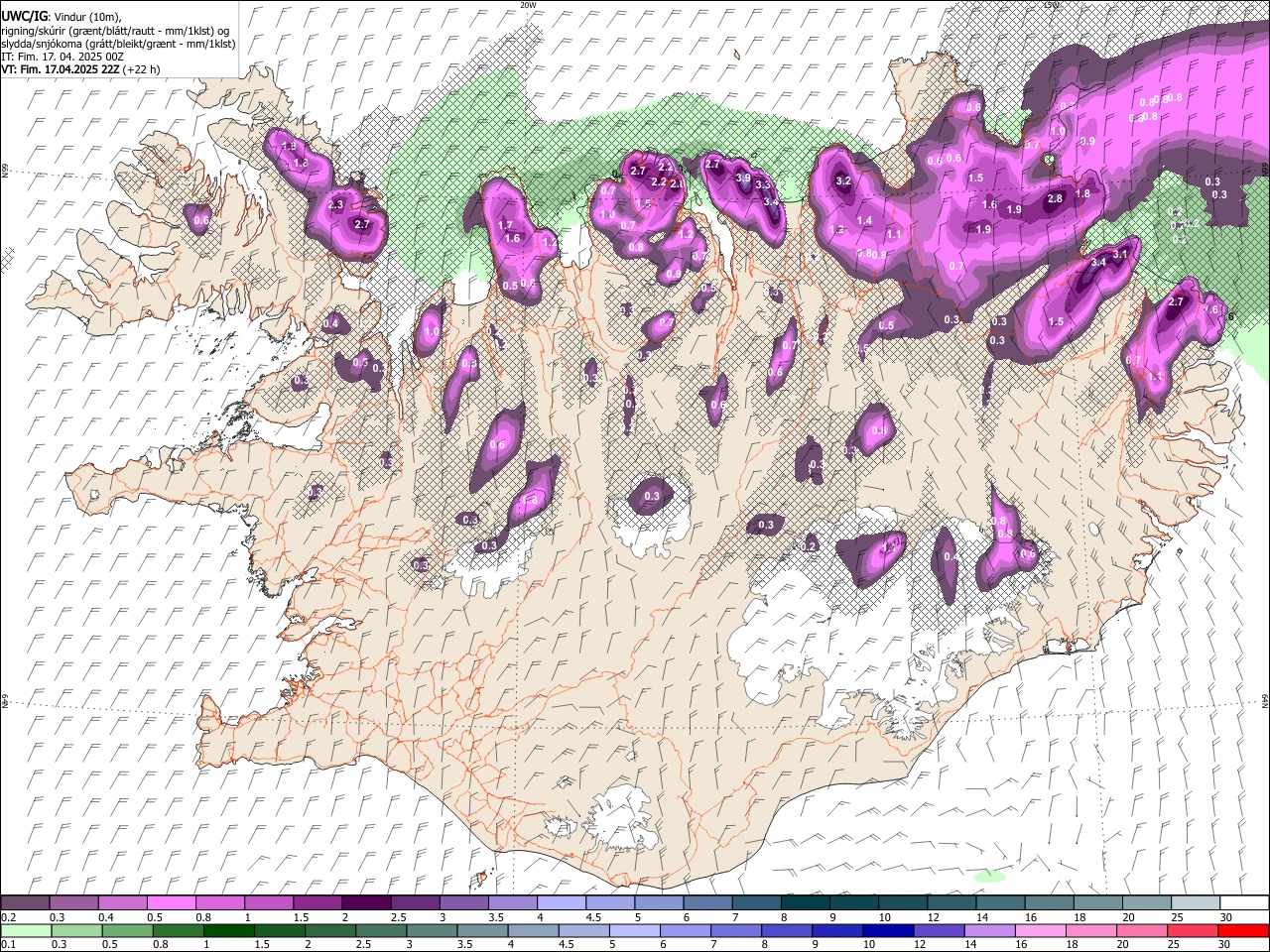
Task: Click the small green rain patch off the southeast coast
Action: pyautogui.click(x=989, y=877)
